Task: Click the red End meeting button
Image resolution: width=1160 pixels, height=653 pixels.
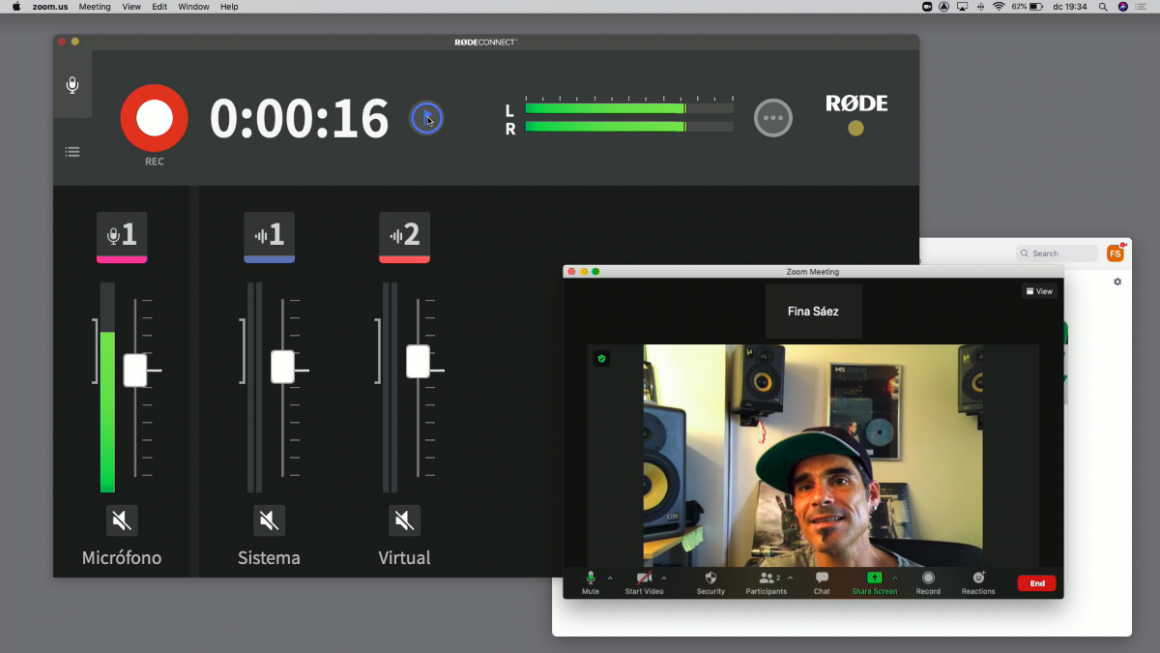Action: click(x=1036, y=583)
